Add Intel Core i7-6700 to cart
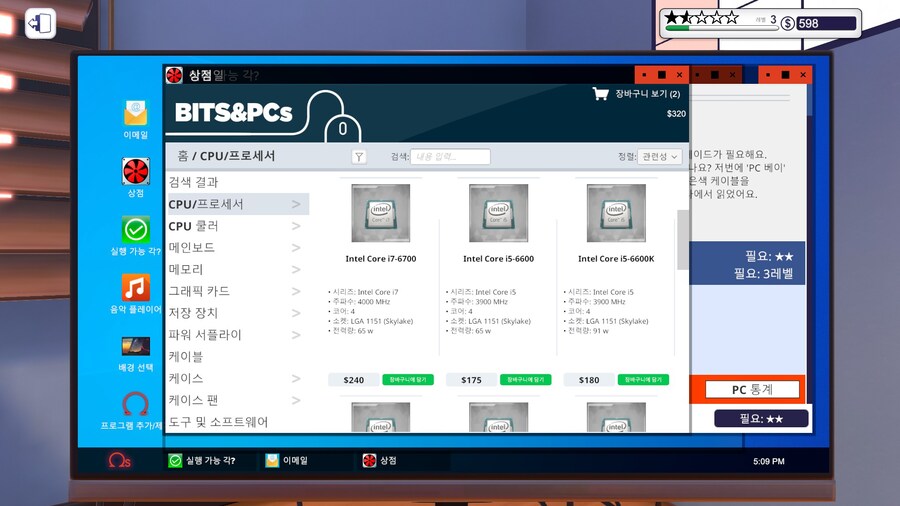 tap(408, 380)
